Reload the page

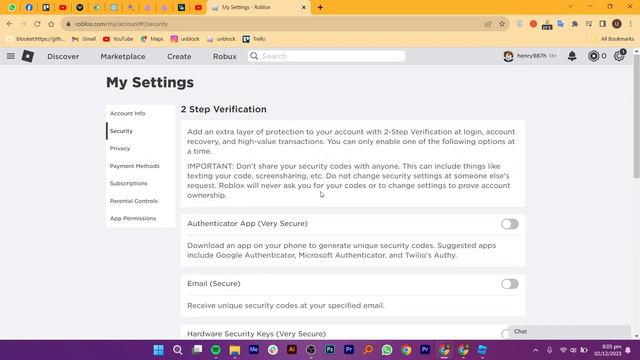[x=37, y=24]
